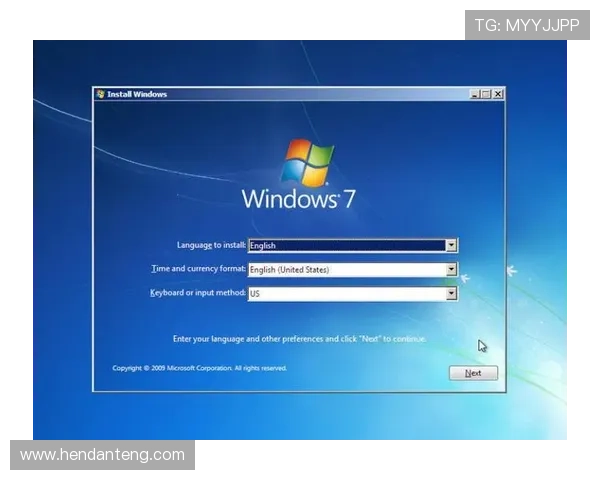Viewport: 600px width, 480px height.
Task: Open the Language to install dropdown arrow
Action: click(452, 245)
